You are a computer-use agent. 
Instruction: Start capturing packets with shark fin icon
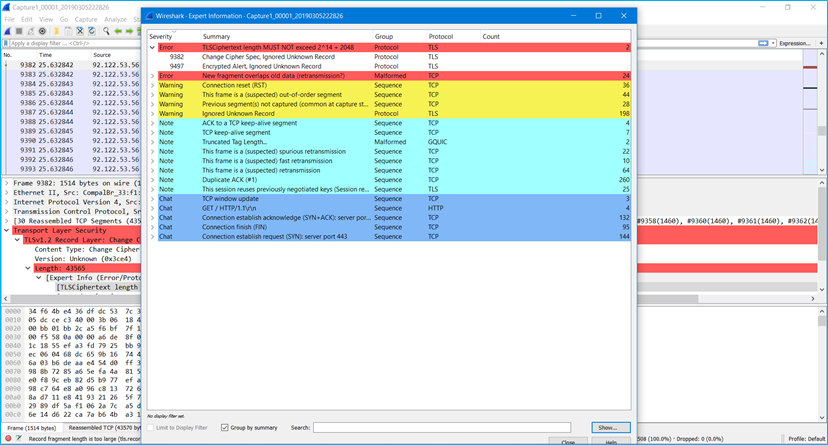coord(7,31)
